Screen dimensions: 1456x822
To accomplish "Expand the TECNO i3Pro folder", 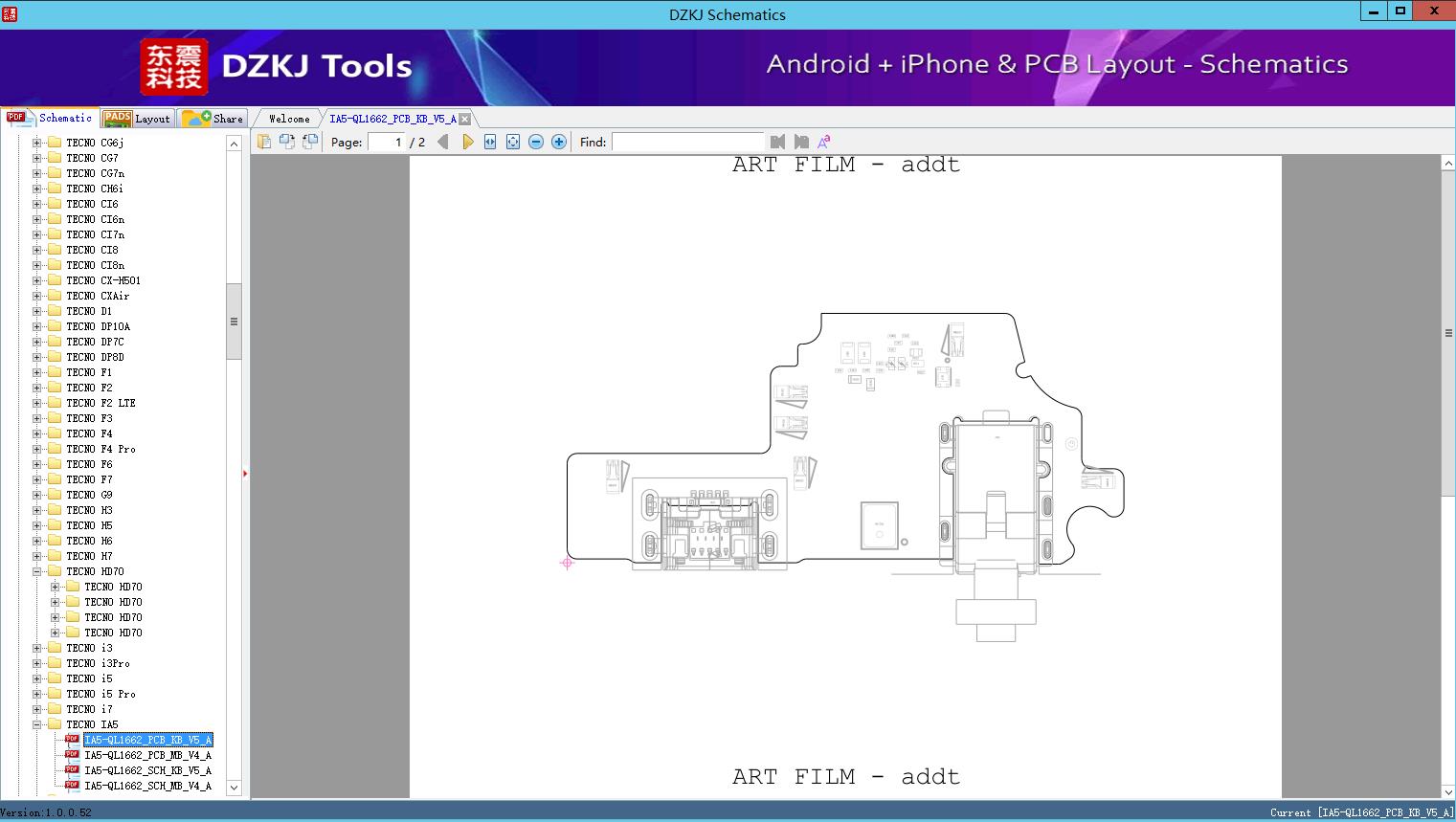I will [x=36, y=663].
